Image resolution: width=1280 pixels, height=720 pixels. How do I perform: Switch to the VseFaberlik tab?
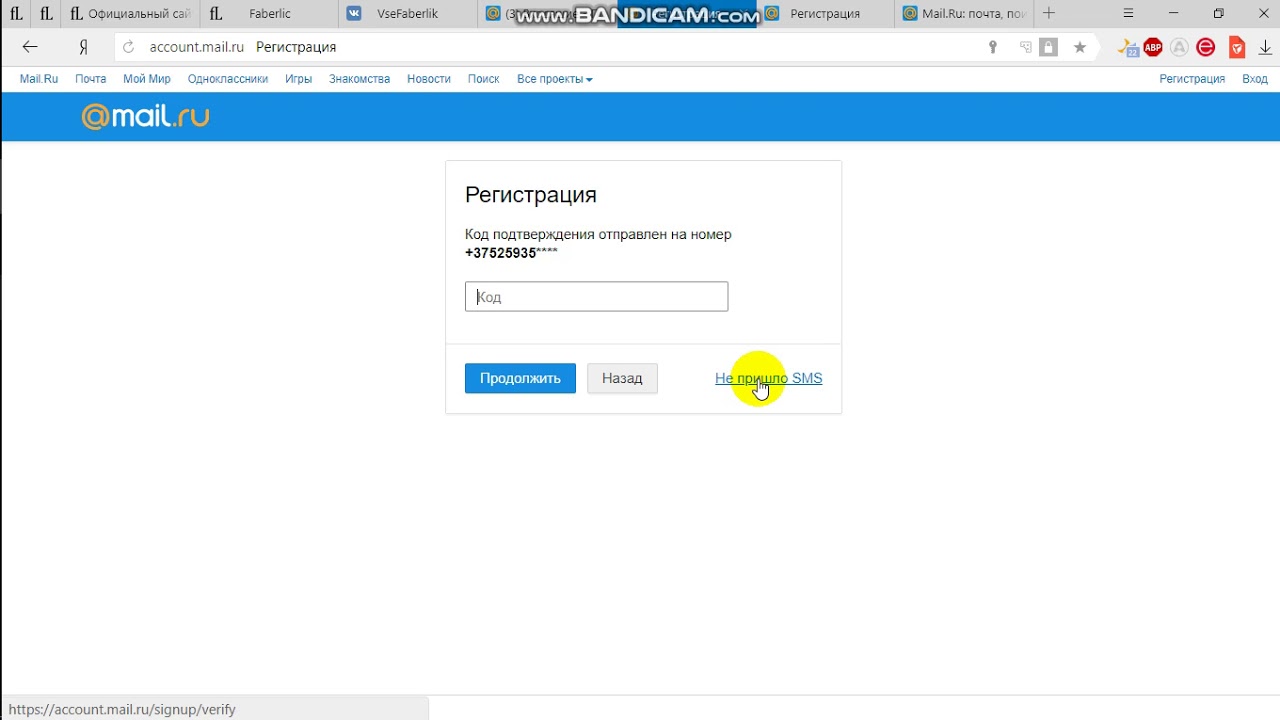(x=408, y=14)
